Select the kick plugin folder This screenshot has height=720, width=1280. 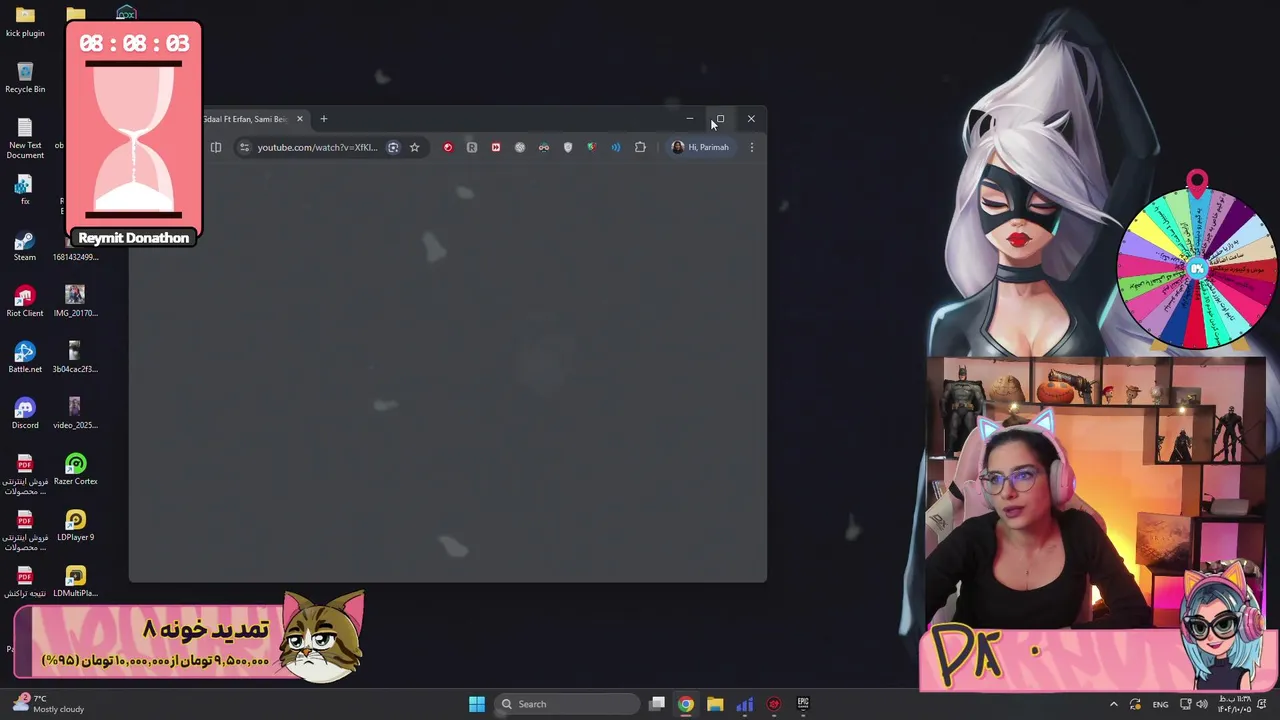pos(25,21)
